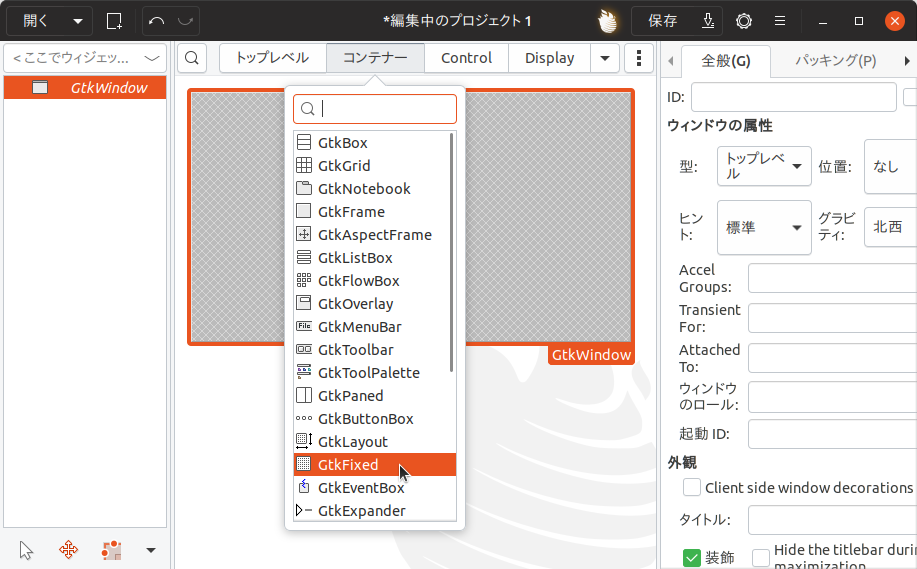Click the GtkWindow label in canvas
Screen dimensions: 917x569
click(591, 355)
